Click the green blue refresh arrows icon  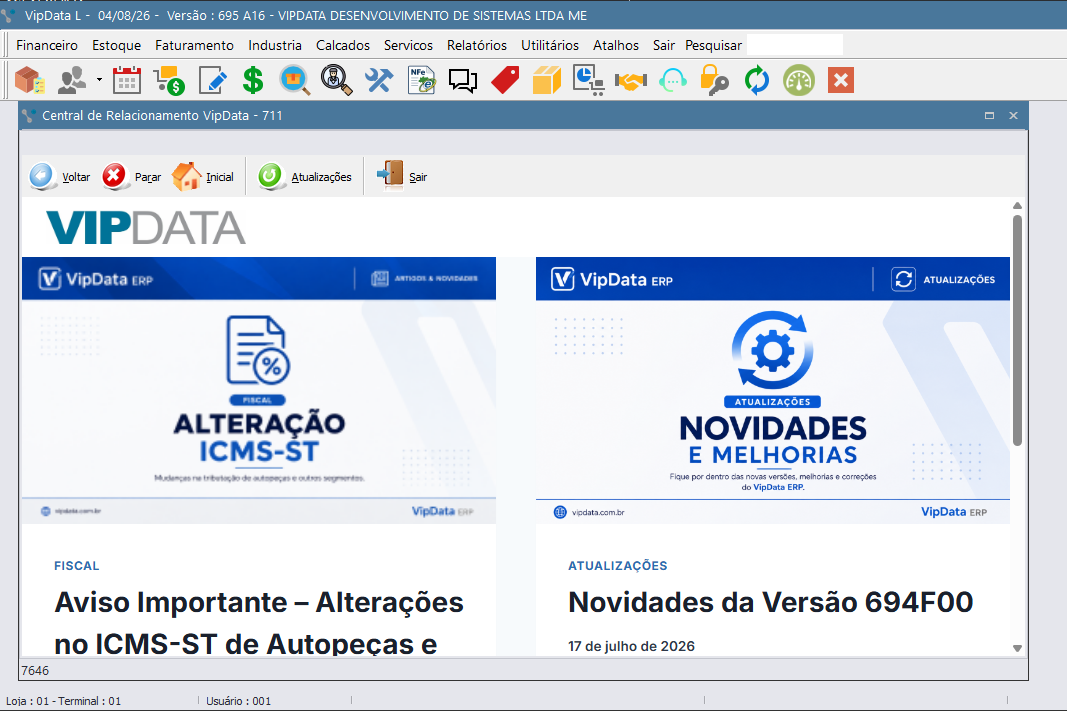[x=757, y=80]
